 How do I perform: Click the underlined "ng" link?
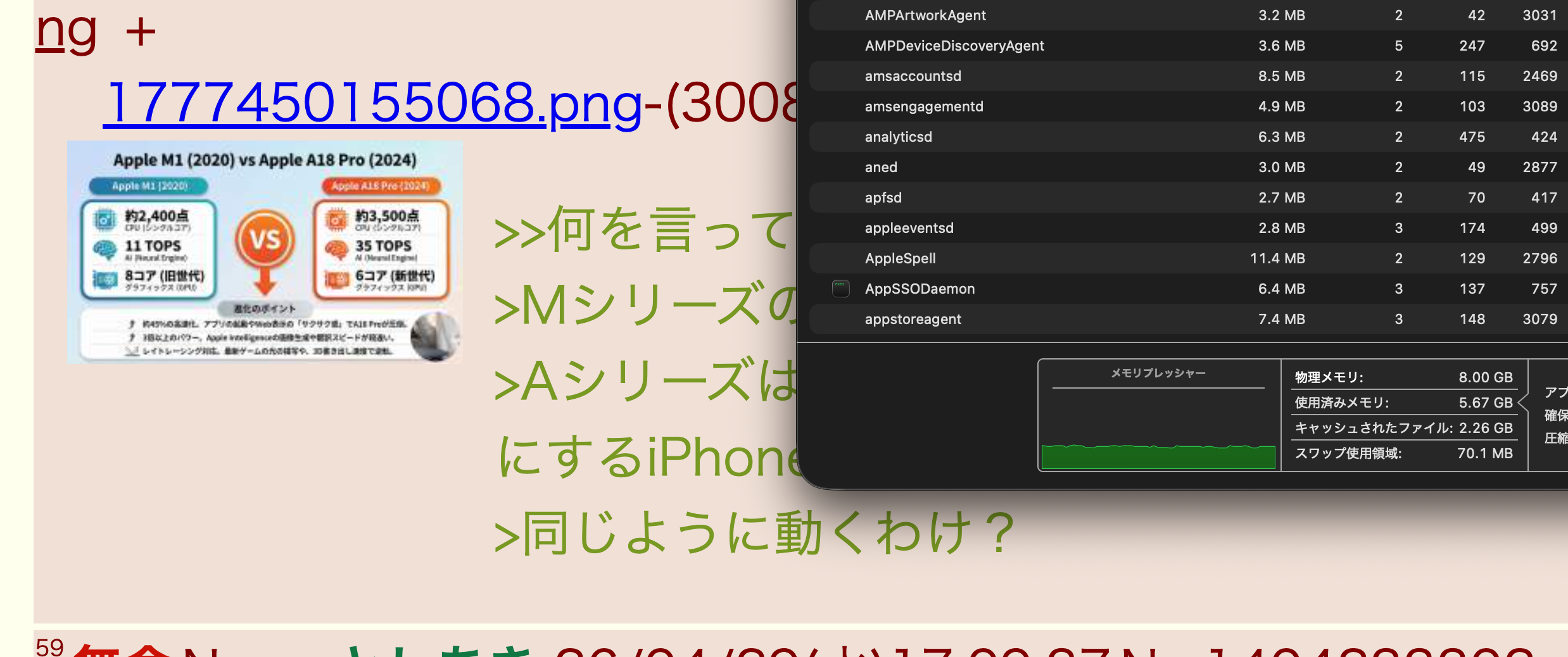[x=66, y=32]
